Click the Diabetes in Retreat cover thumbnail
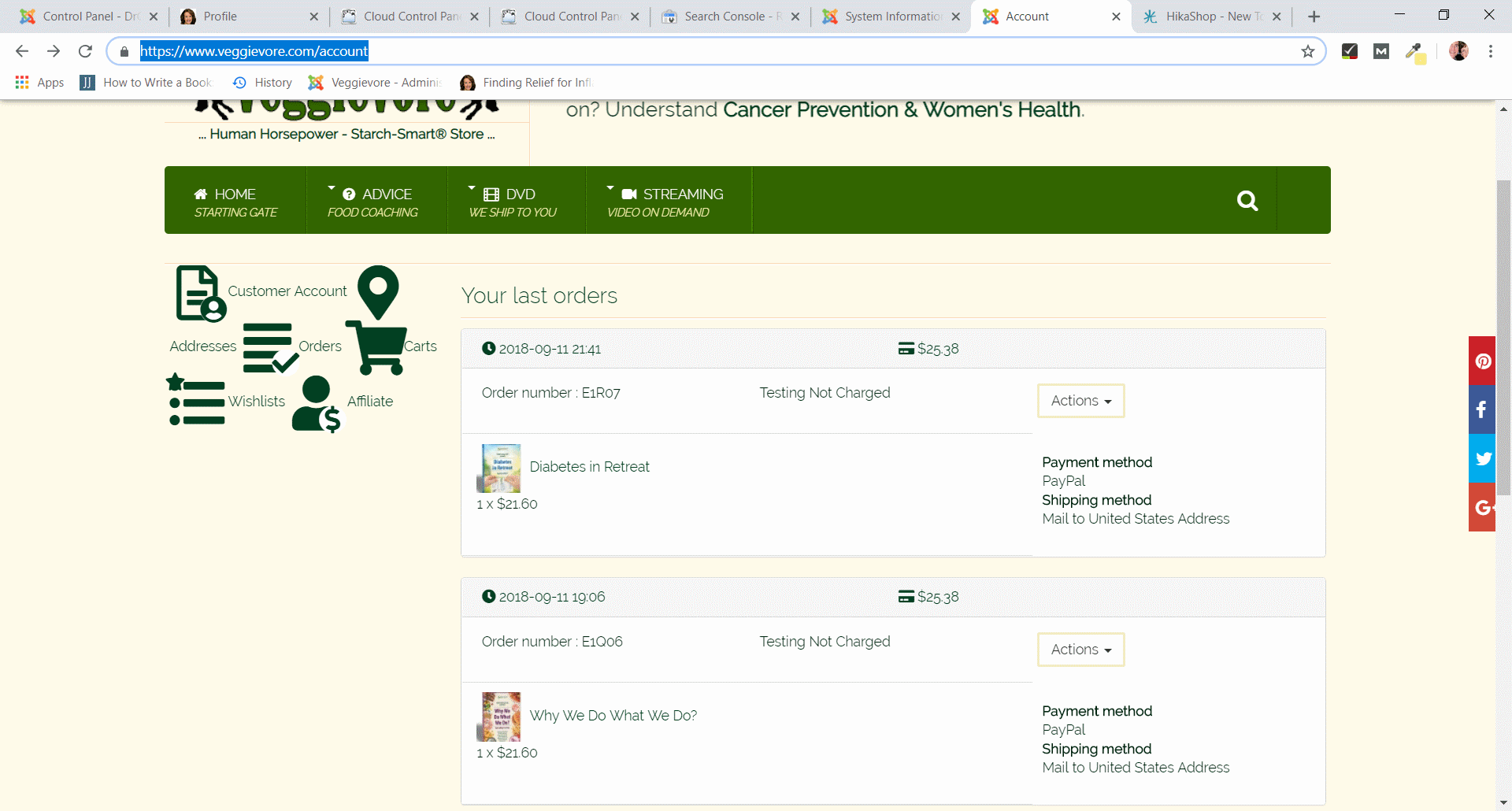Screen dimensions: 1512x811 (x=500, y=468)
